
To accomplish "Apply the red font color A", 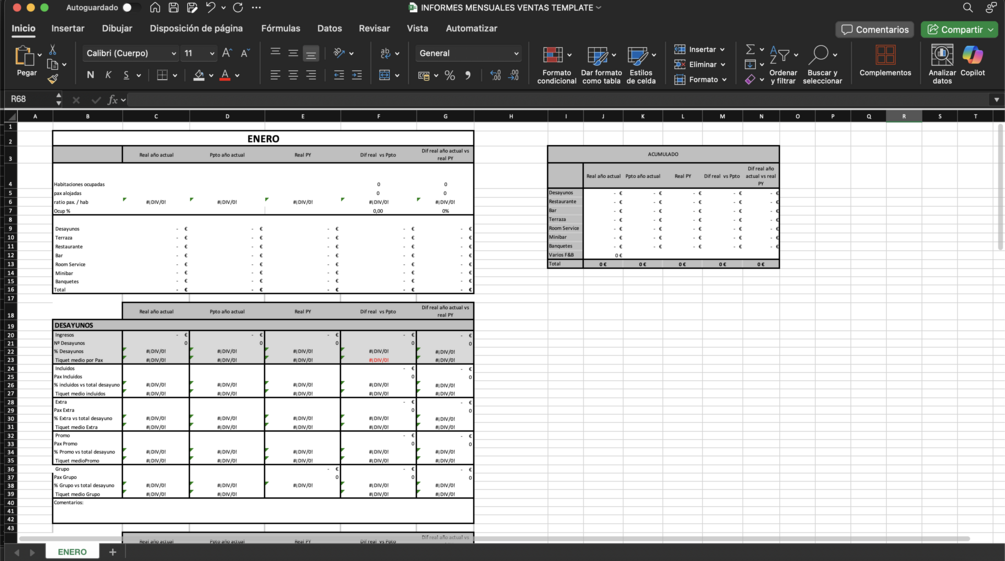I will [225, 75].
